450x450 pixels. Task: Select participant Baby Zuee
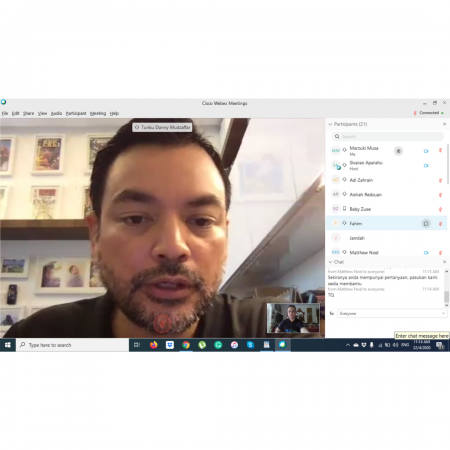pyautogui.click(x=386, y=209)
